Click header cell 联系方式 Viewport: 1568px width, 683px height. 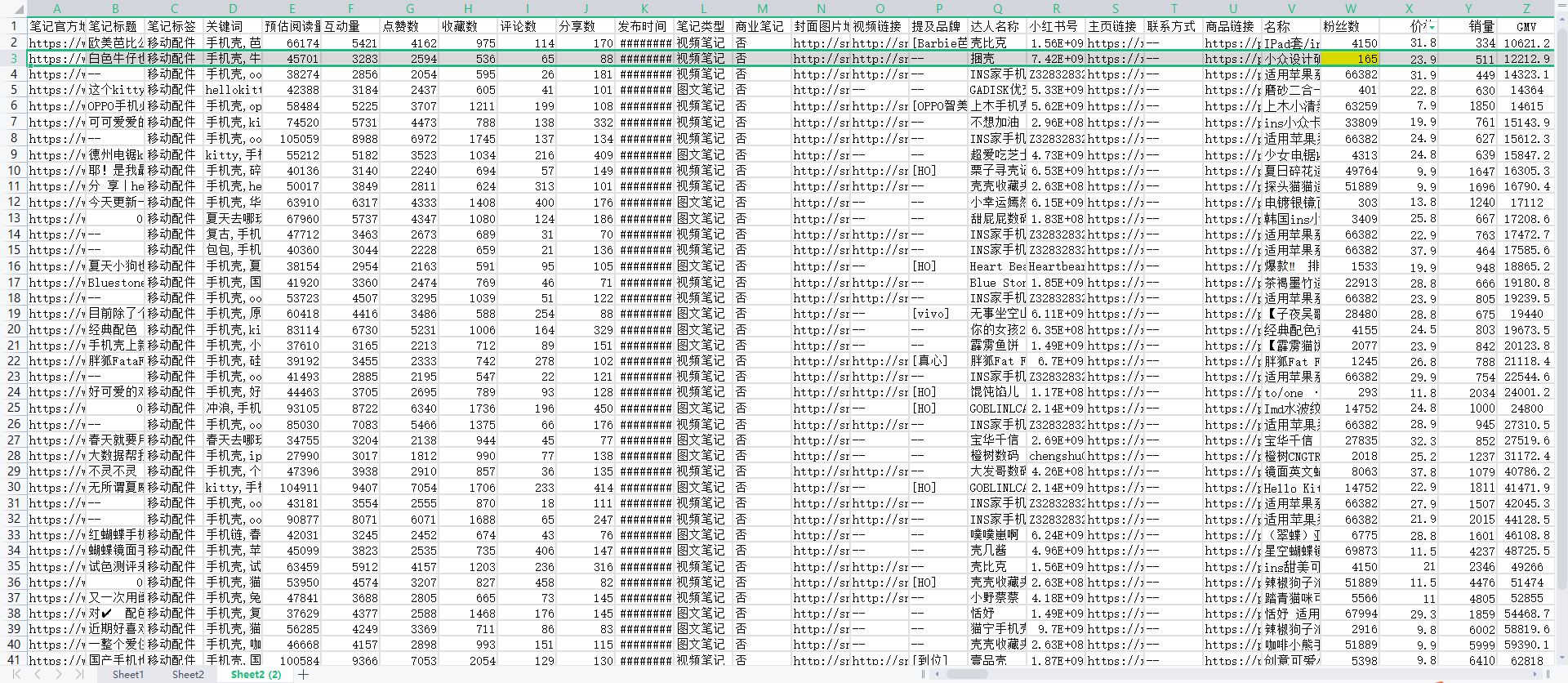pos(1174,26)
